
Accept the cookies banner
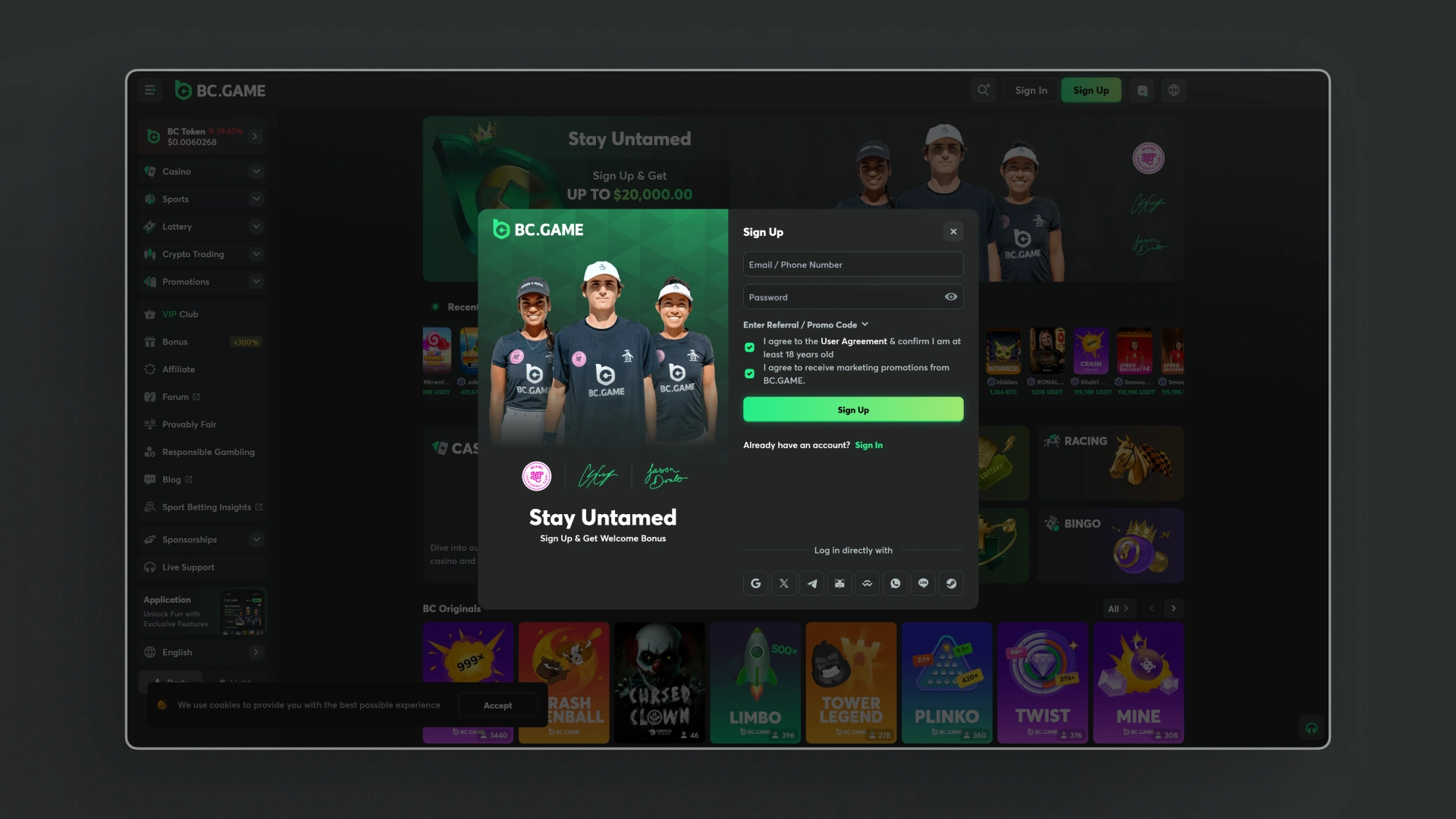(x=497, y=705)
